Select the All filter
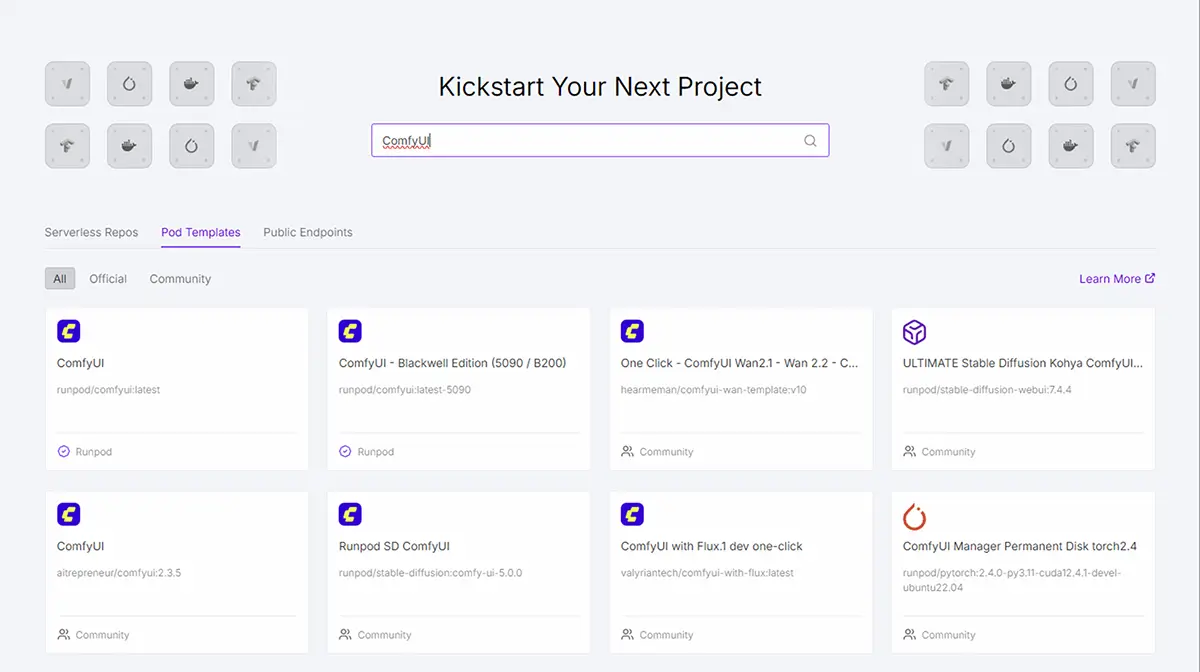1200x672 pixels. (60, 279)
